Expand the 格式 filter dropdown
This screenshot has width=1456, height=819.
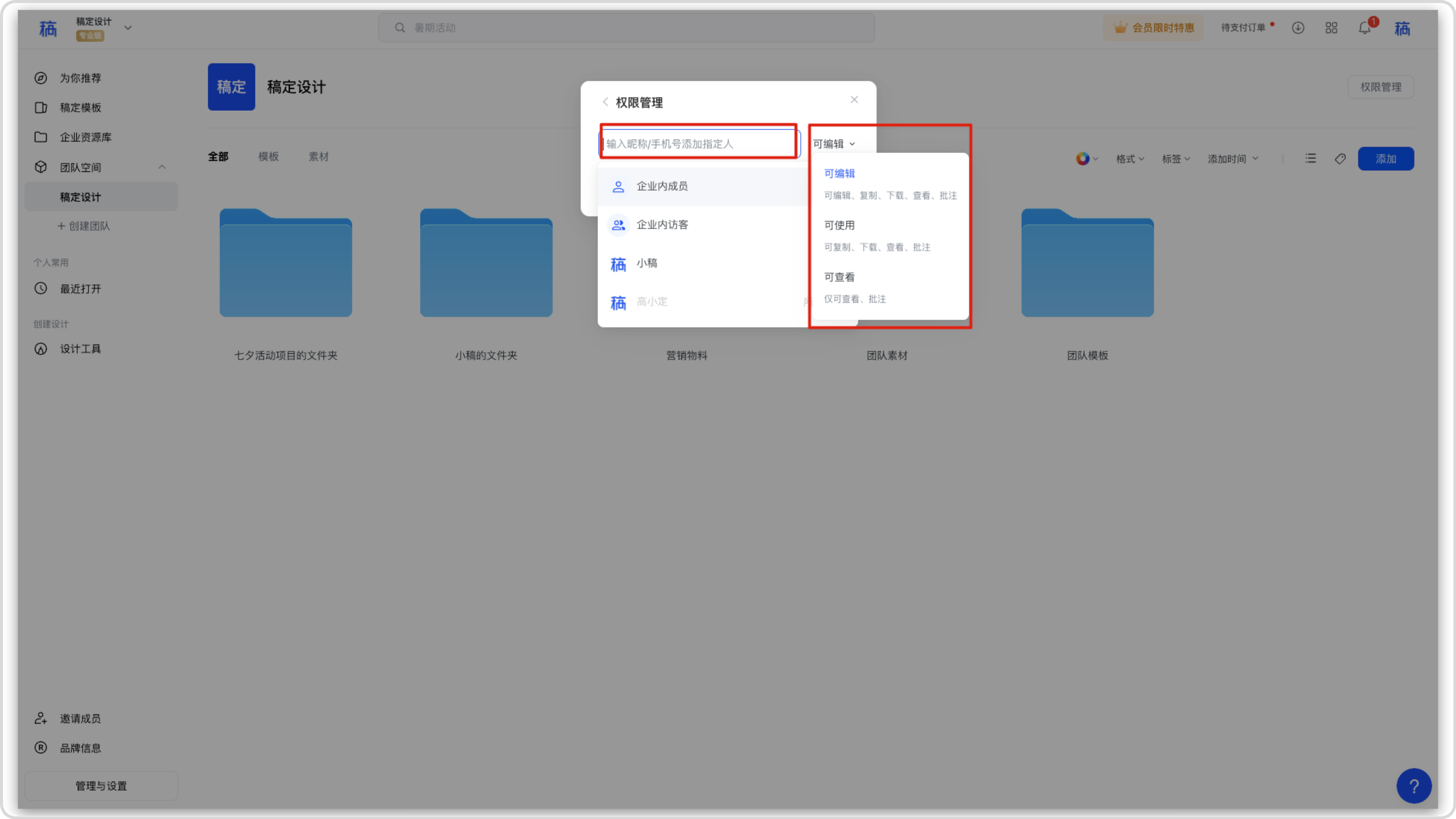pos(1130,159)
